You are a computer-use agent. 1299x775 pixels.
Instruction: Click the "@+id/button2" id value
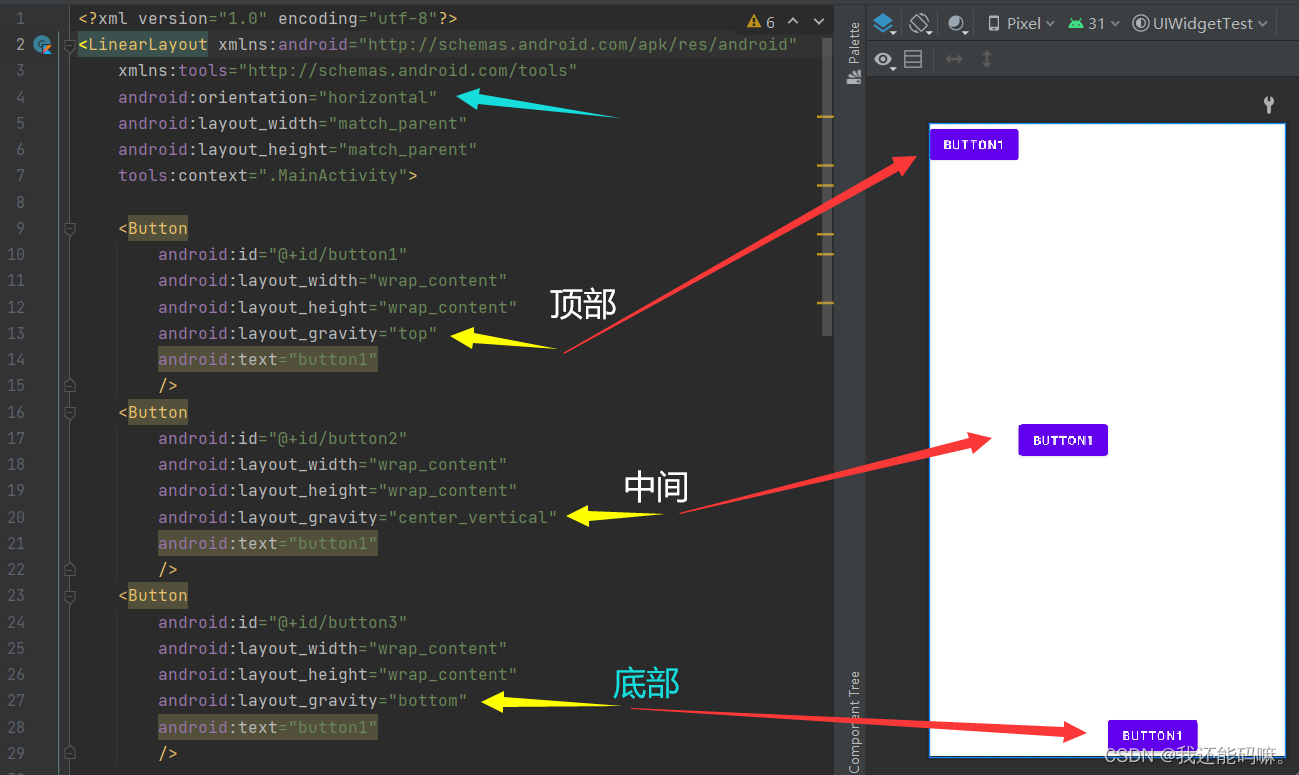pos(338,439)
